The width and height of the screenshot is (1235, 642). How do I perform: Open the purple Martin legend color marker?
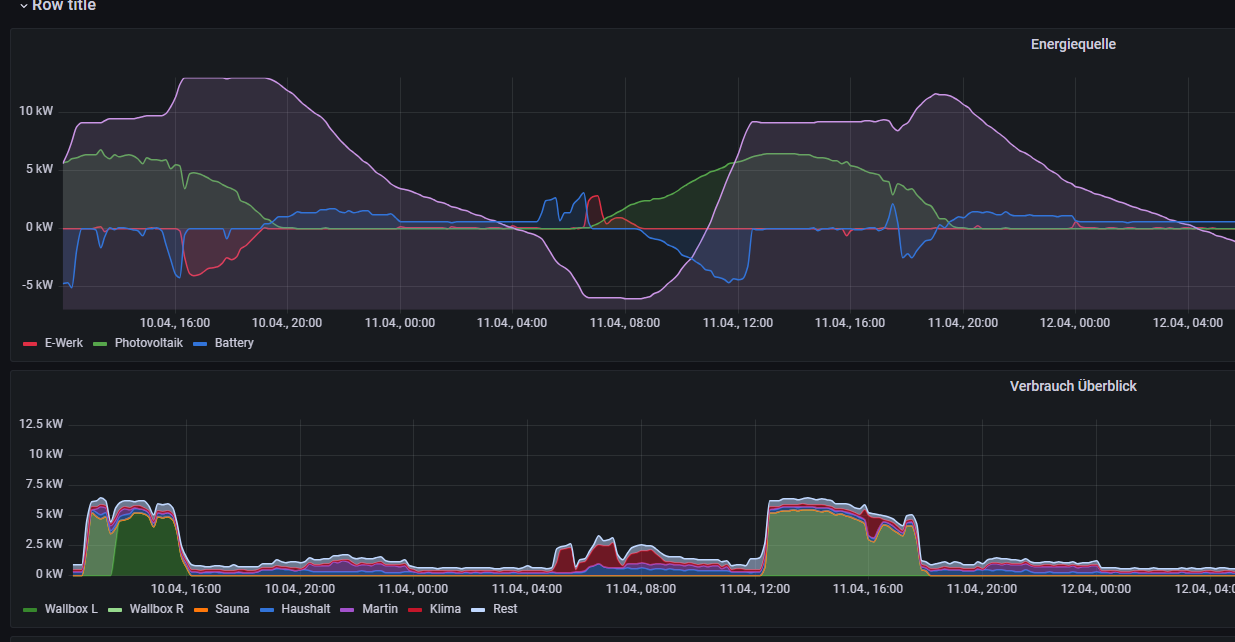(348, 610)
